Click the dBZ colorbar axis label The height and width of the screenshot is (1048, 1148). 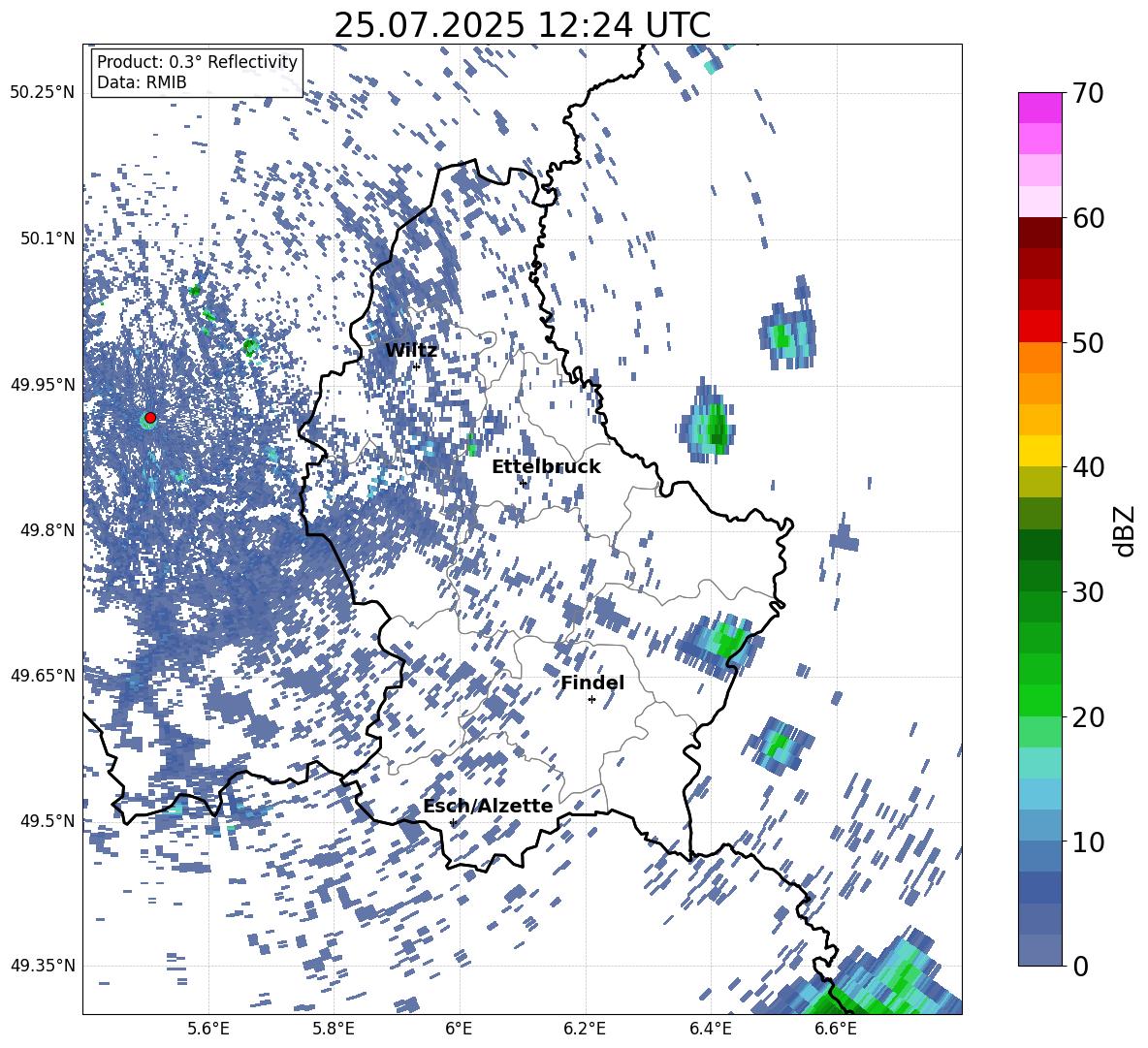1126,530
